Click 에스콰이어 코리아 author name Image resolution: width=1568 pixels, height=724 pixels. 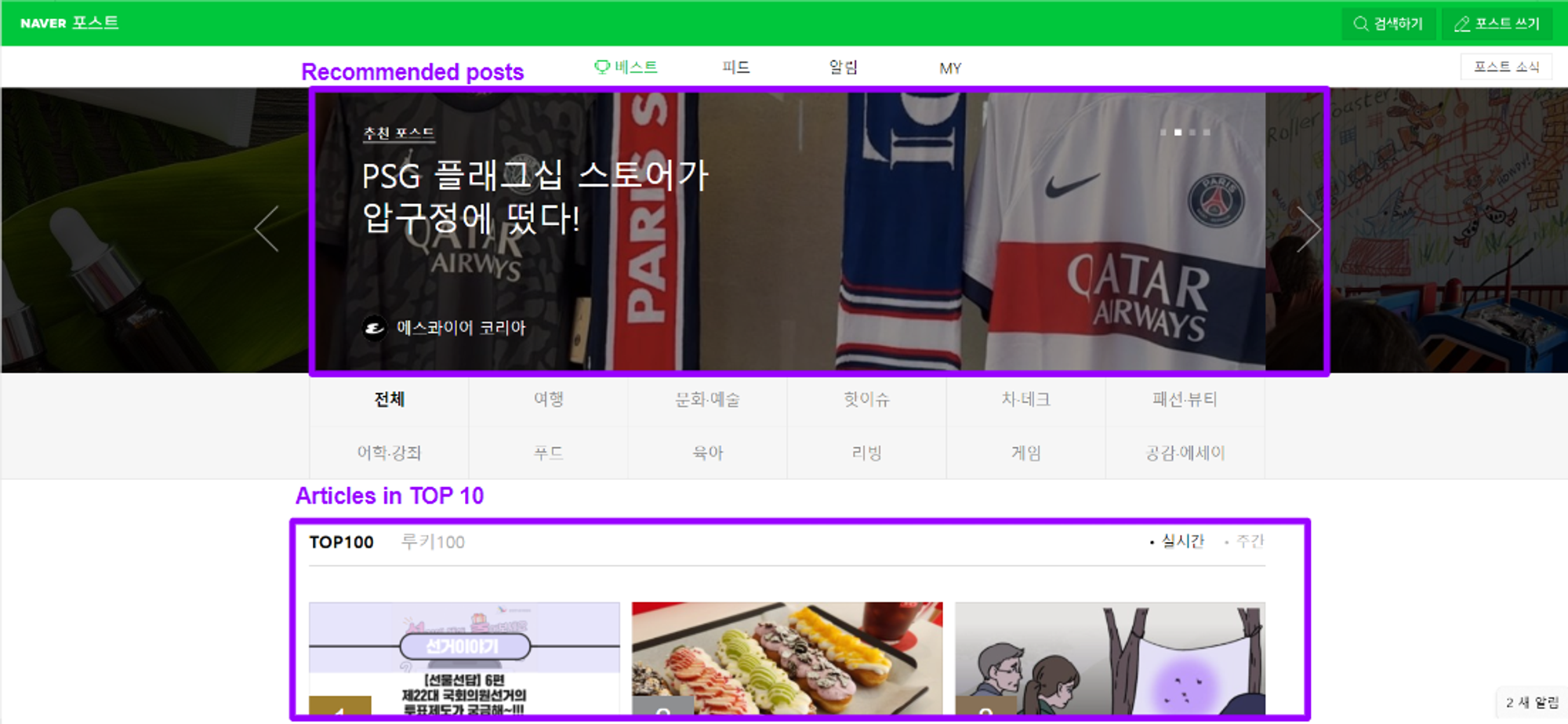point(461,327)
